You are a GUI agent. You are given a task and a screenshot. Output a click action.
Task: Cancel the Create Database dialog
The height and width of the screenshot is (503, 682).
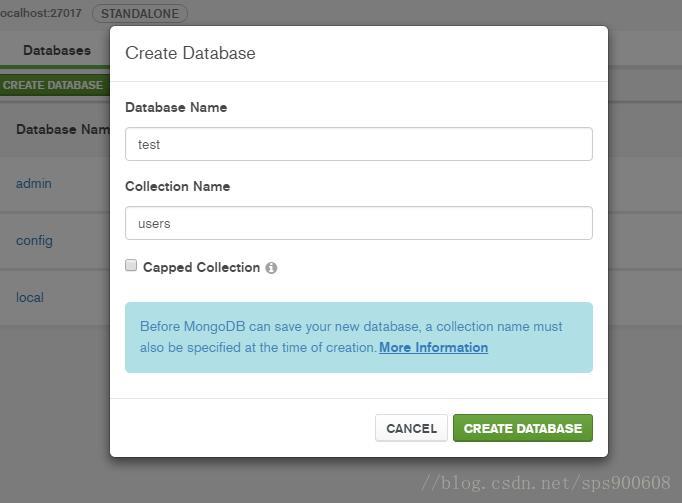tap(411, 428)
